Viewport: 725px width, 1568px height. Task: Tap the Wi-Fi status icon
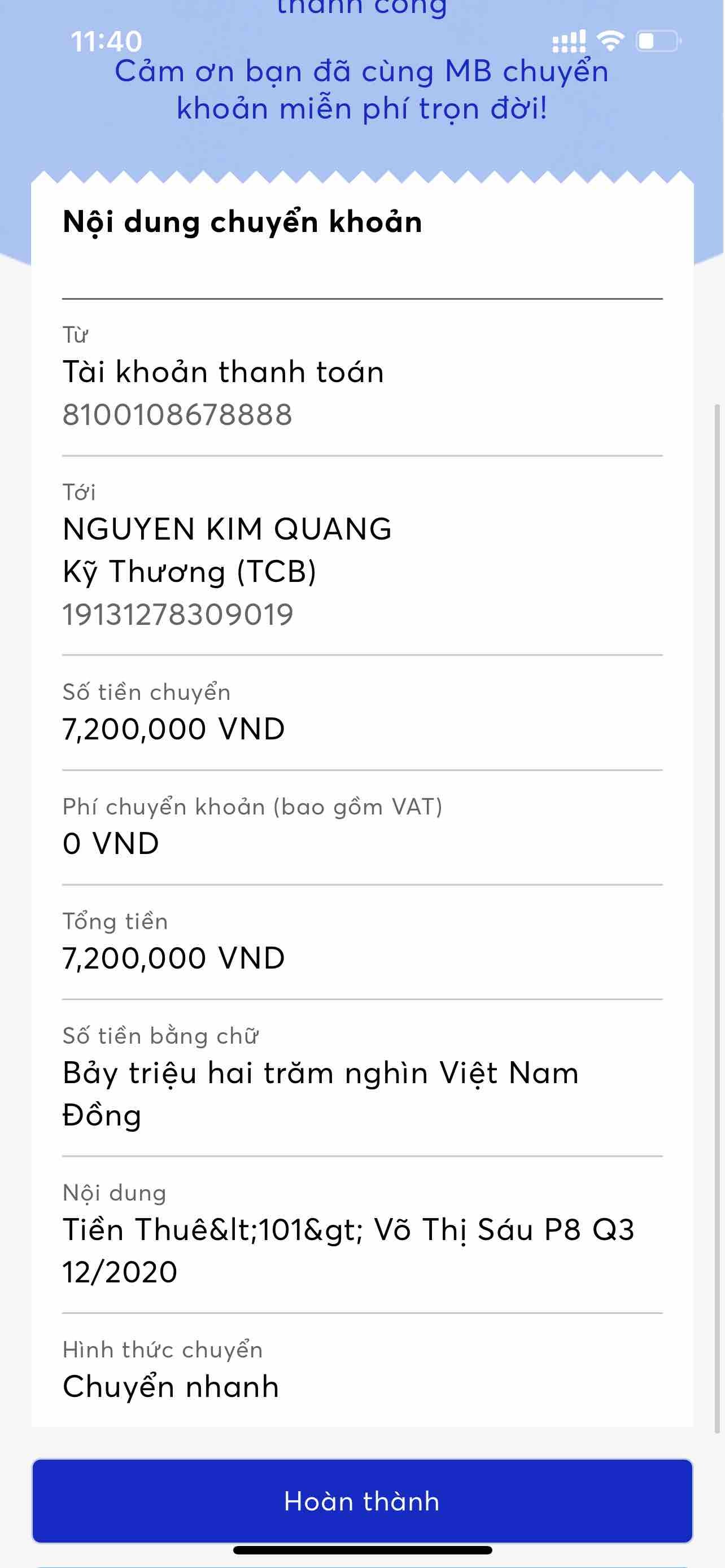pos(610,40)
